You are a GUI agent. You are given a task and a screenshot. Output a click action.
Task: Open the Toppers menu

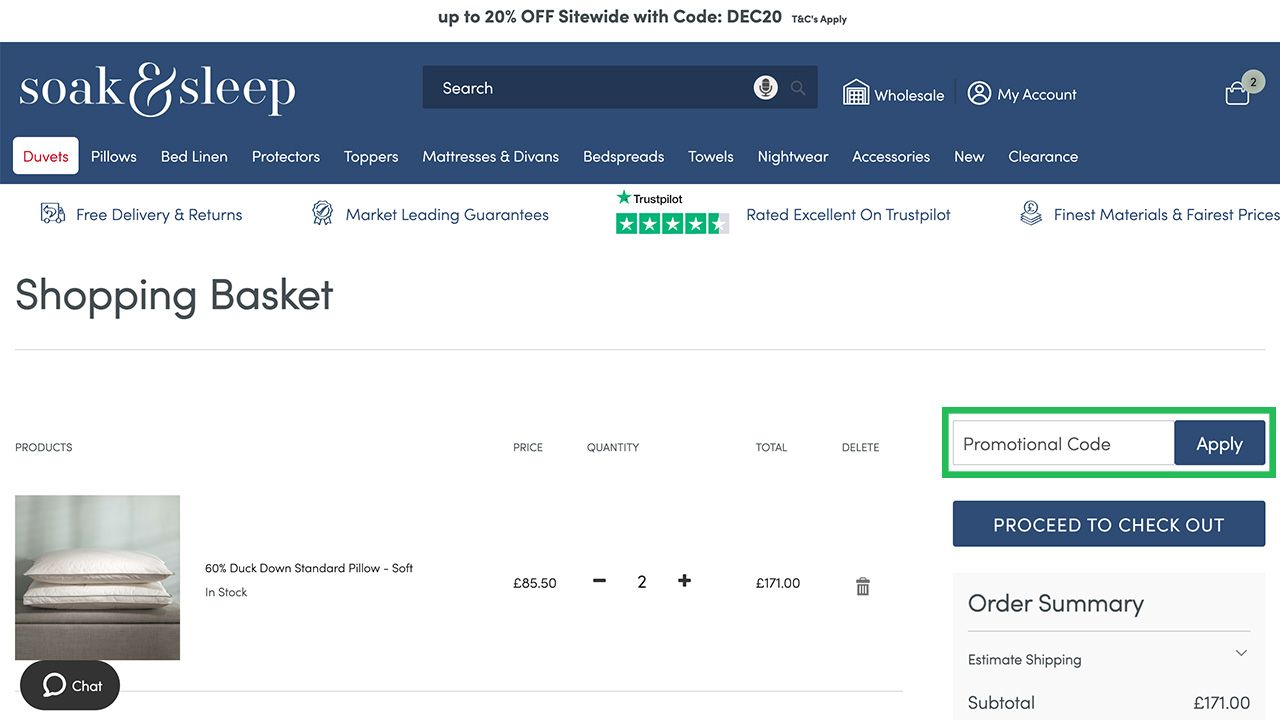tap(371, 156)
